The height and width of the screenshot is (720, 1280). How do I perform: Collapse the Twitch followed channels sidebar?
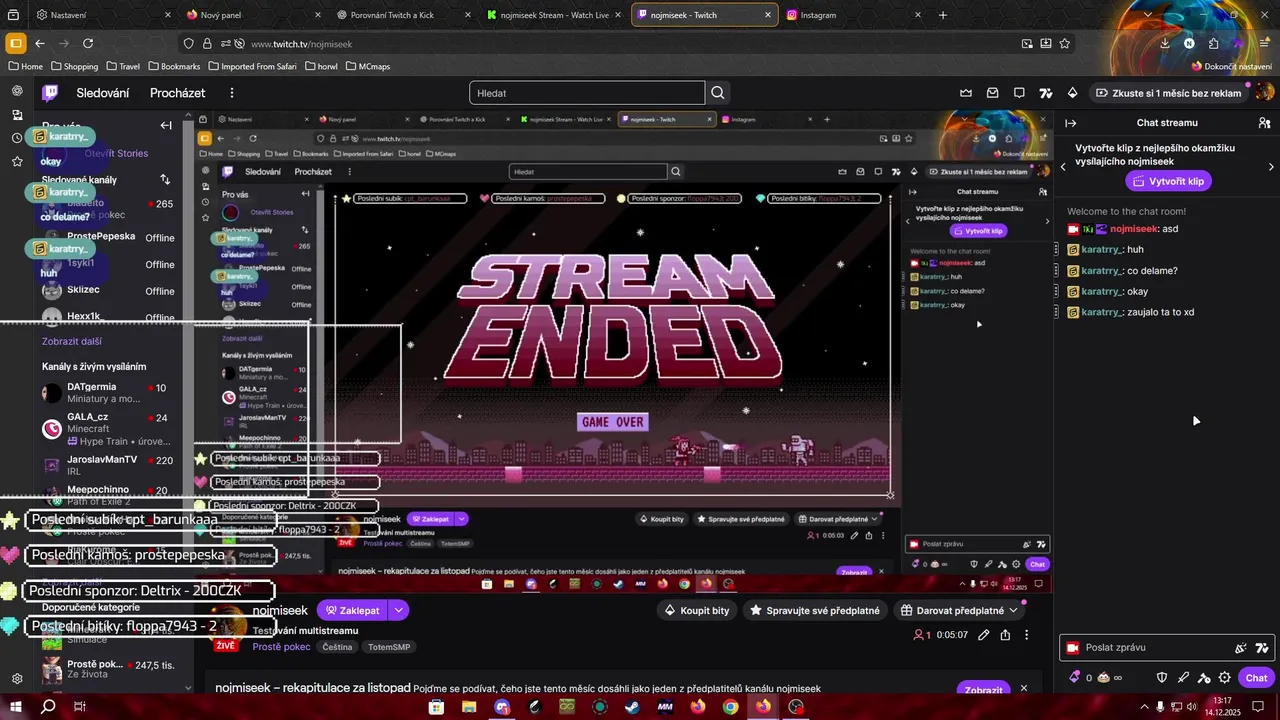point(166,125)
